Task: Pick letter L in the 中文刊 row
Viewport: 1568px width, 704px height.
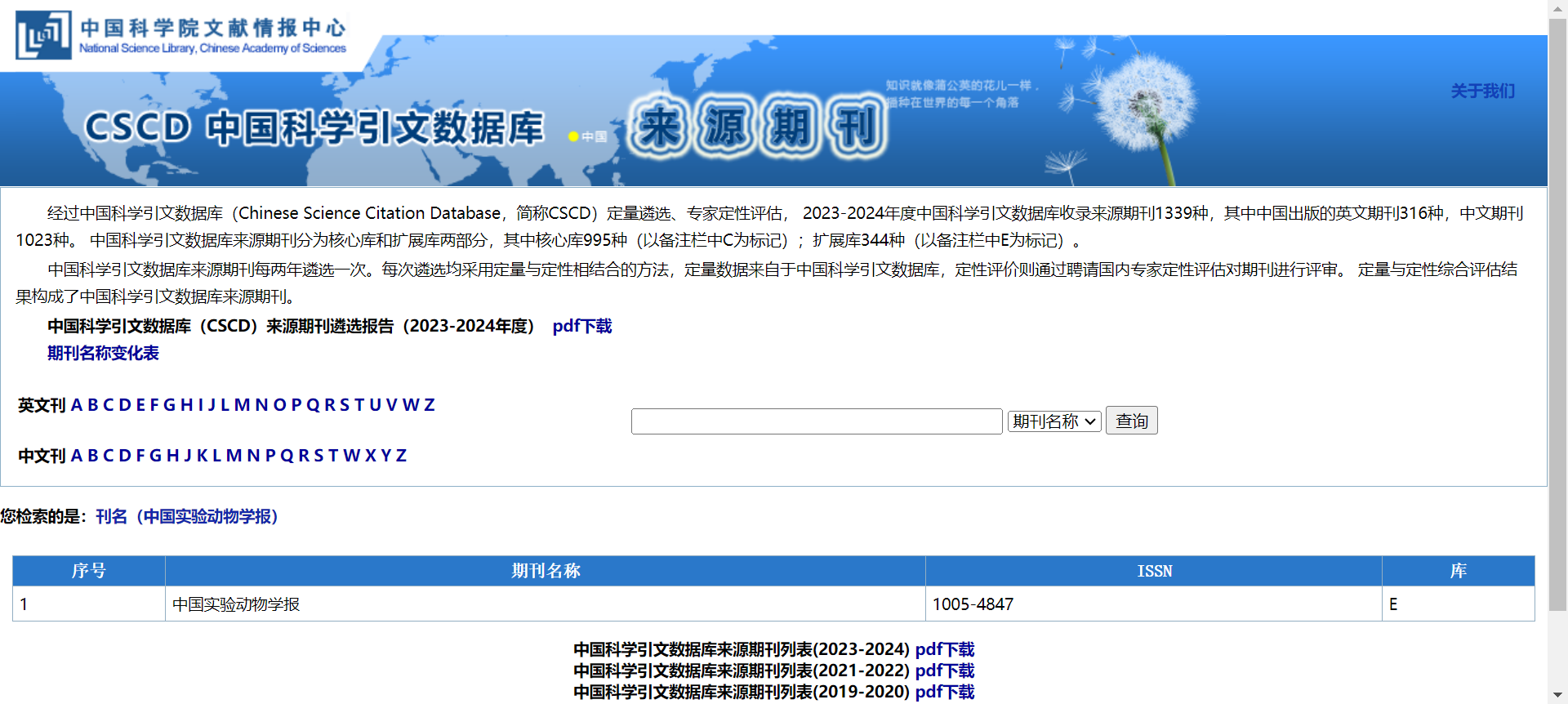Action: pyautogui.click(x=217, y=456)
